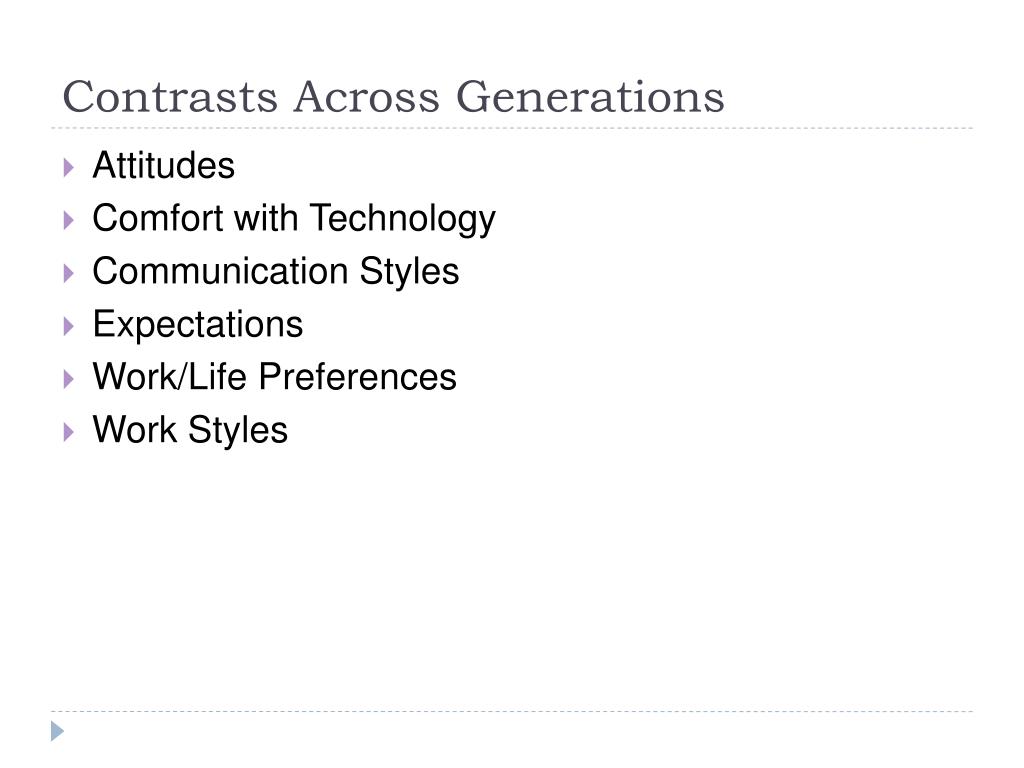Click the arrow bullet beside Comfort with Technology
The width and height of the screenshot is (1024, 768).
click(x=69, y=221)
